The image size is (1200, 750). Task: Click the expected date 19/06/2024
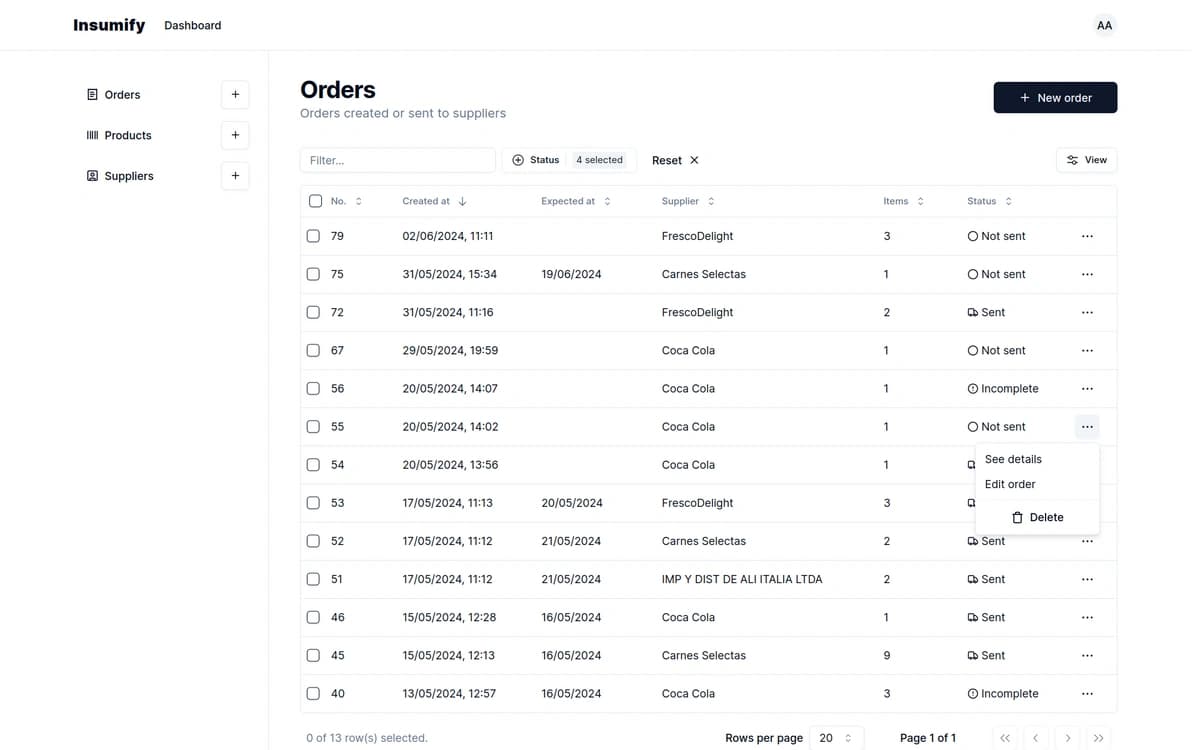(x=571, y=274)
